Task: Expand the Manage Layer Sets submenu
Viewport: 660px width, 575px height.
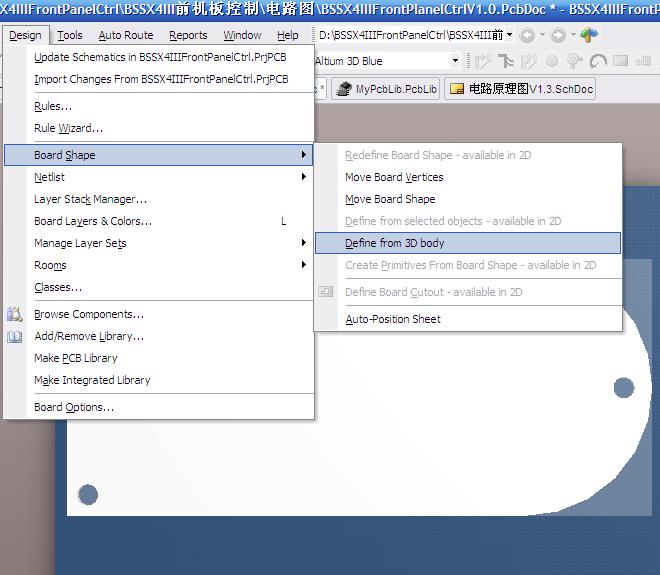Action: pos(160,243)
